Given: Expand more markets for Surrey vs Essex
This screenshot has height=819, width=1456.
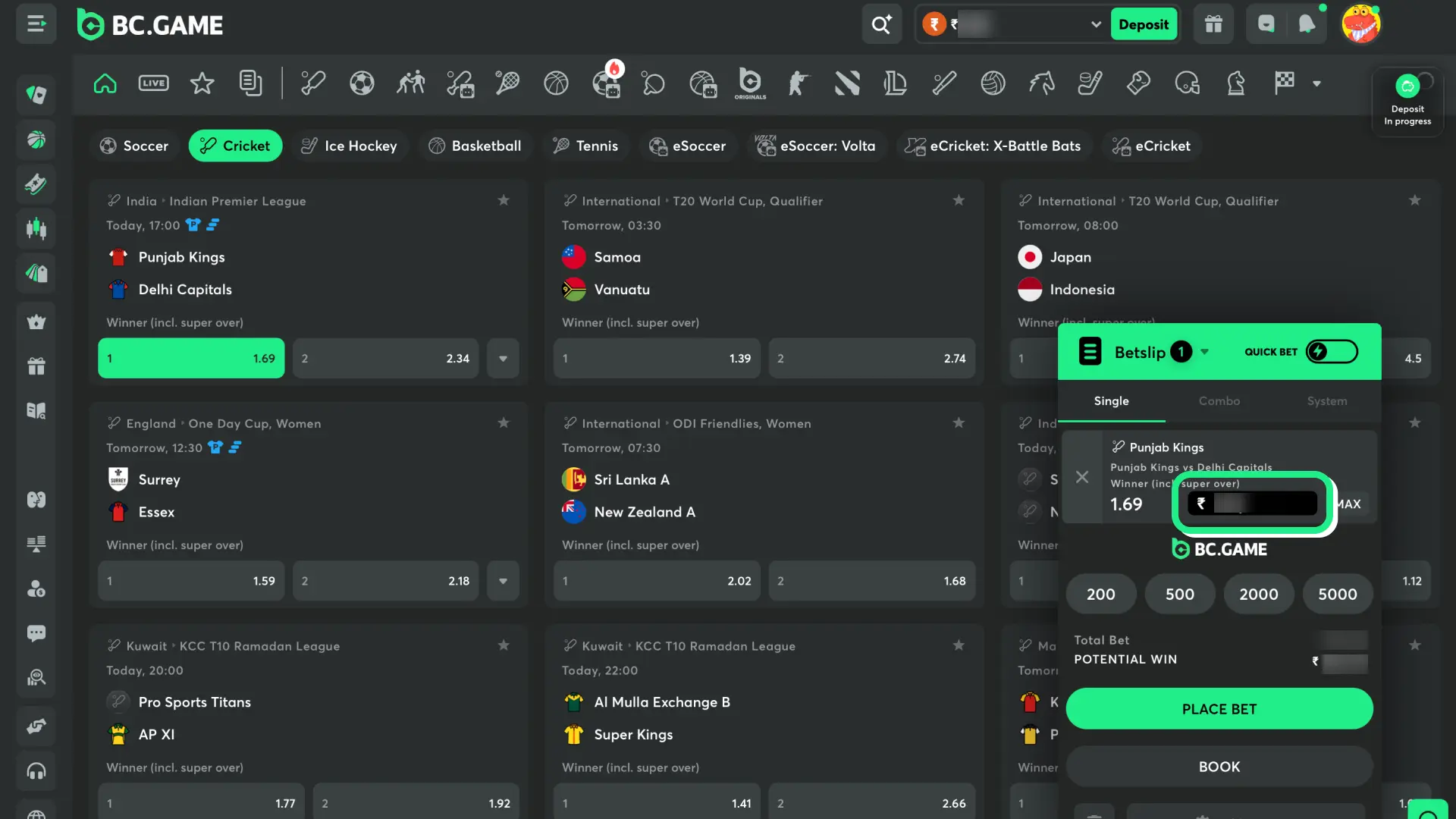Looking at the screenshot, I should [x=503, y=581].
